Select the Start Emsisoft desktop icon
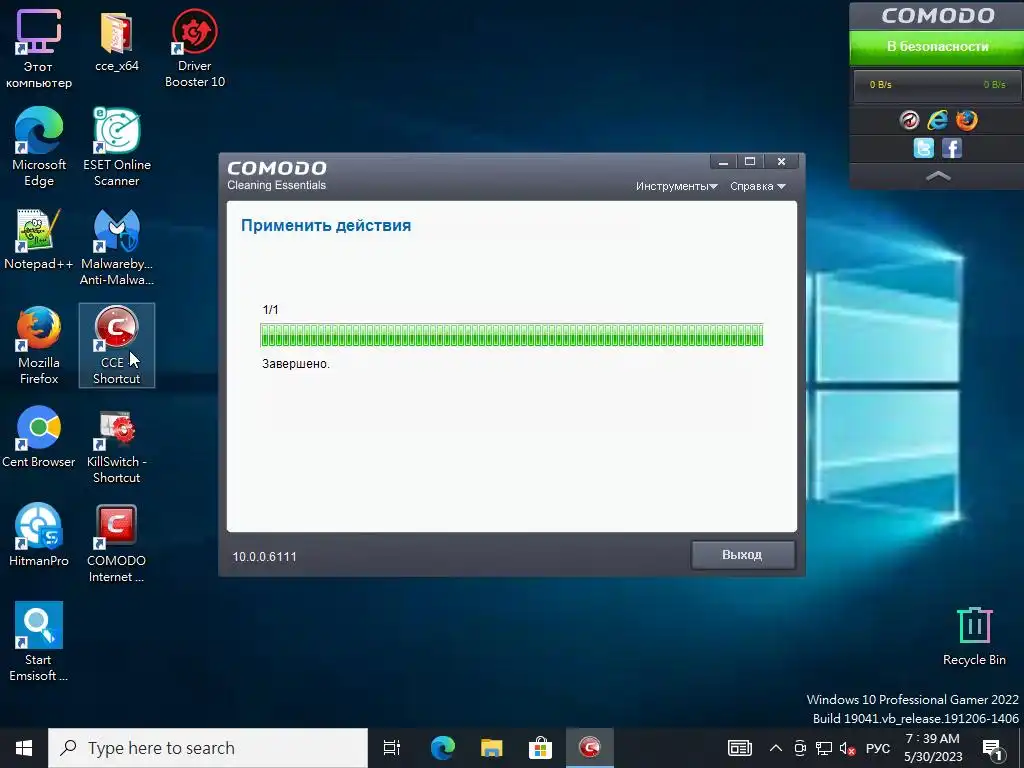The height and width of the screenshot is (768, 1024). coord(39,641)
